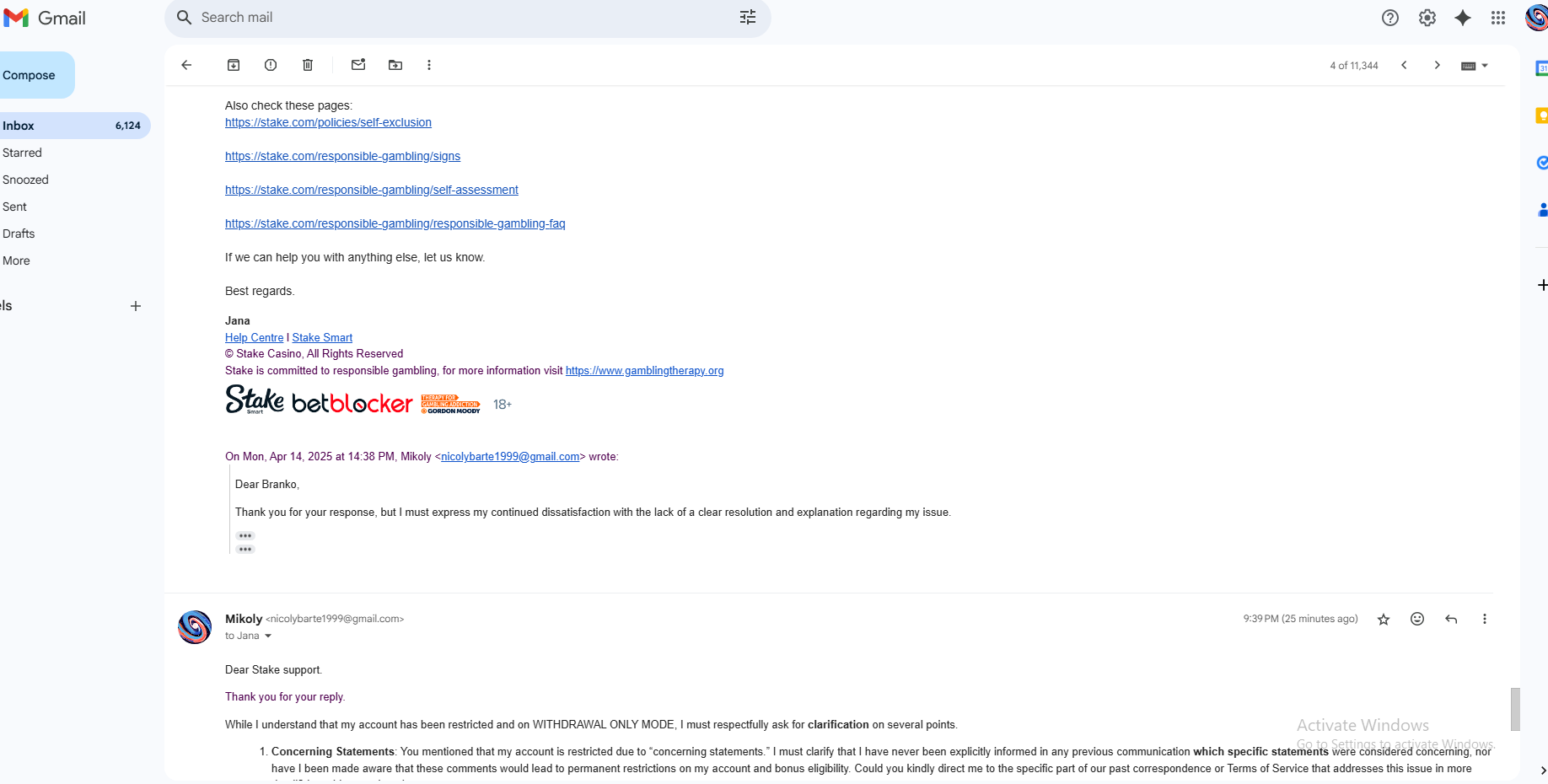Open toolbar More options menu
Screen dimensions: 1548x784
[x=429, y=65]
